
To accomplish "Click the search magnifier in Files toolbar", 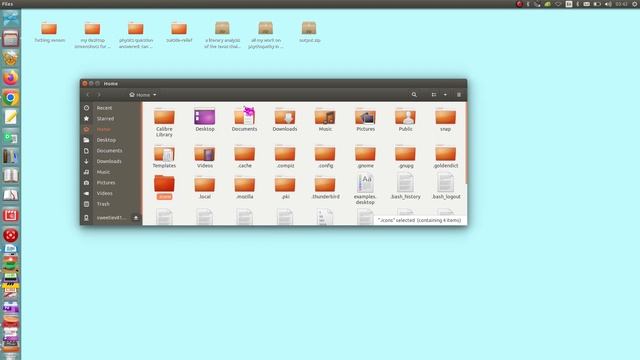I will (414, 95).
